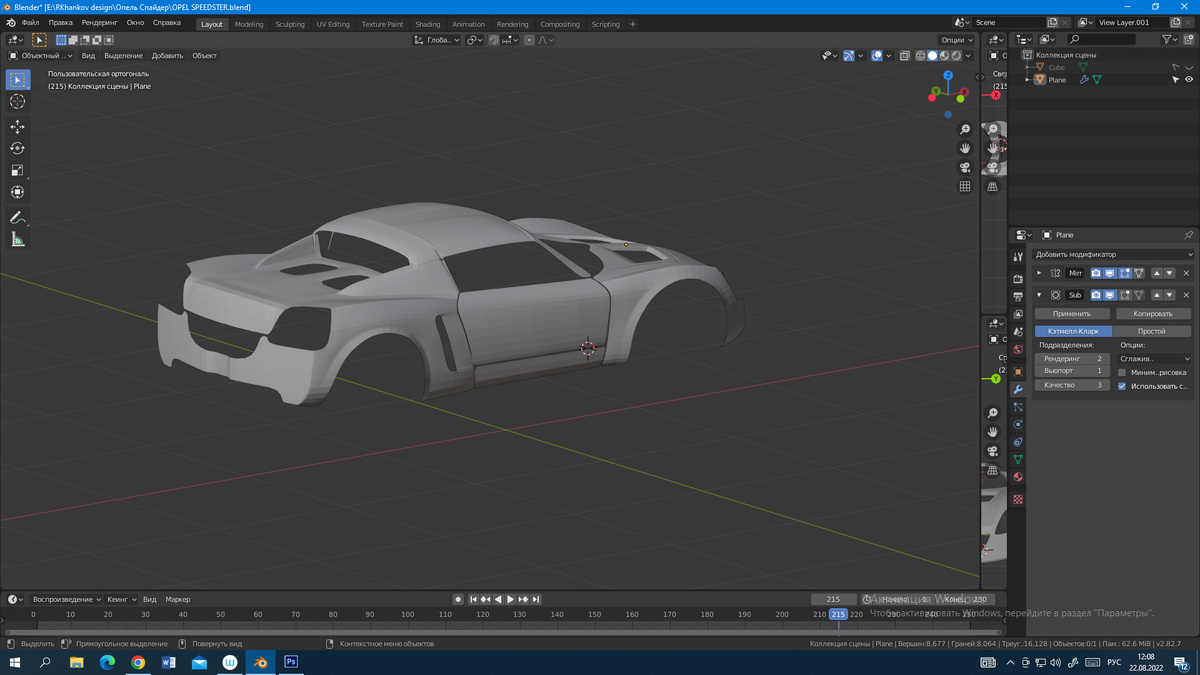1200x675 pixels.
Task: Enable the Миним..рисовка checkbox
Action: [1122, 372]
